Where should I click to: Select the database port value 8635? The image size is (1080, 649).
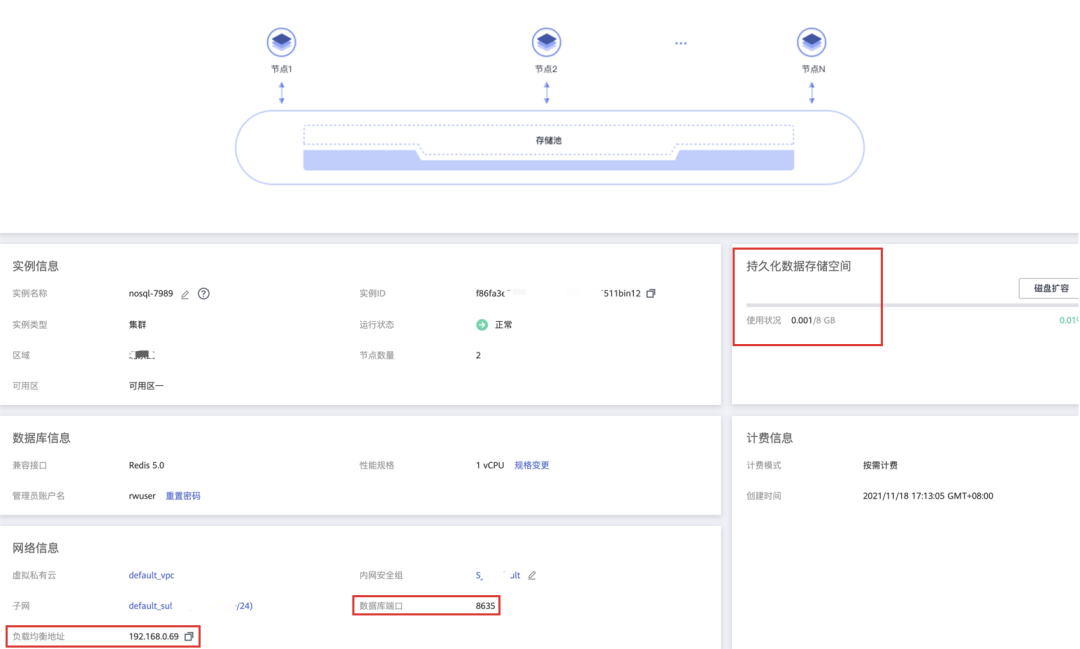[x=485, y=606]
